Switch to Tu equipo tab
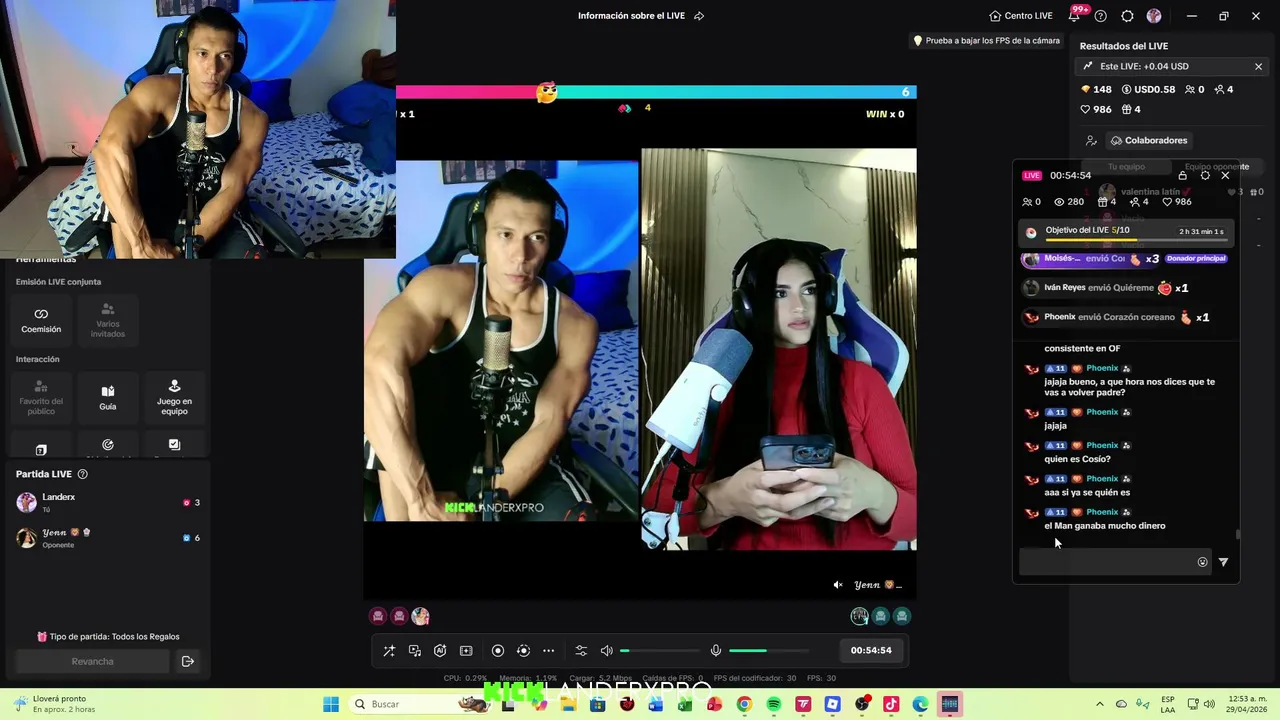The width and height of the screenshot is (1280, 720). pos(1125,167)
